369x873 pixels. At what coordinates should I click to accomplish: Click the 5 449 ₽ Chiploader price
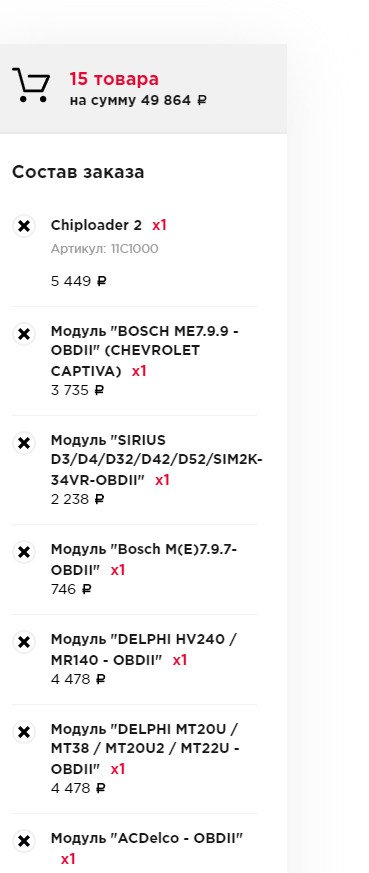pos(78,281)
